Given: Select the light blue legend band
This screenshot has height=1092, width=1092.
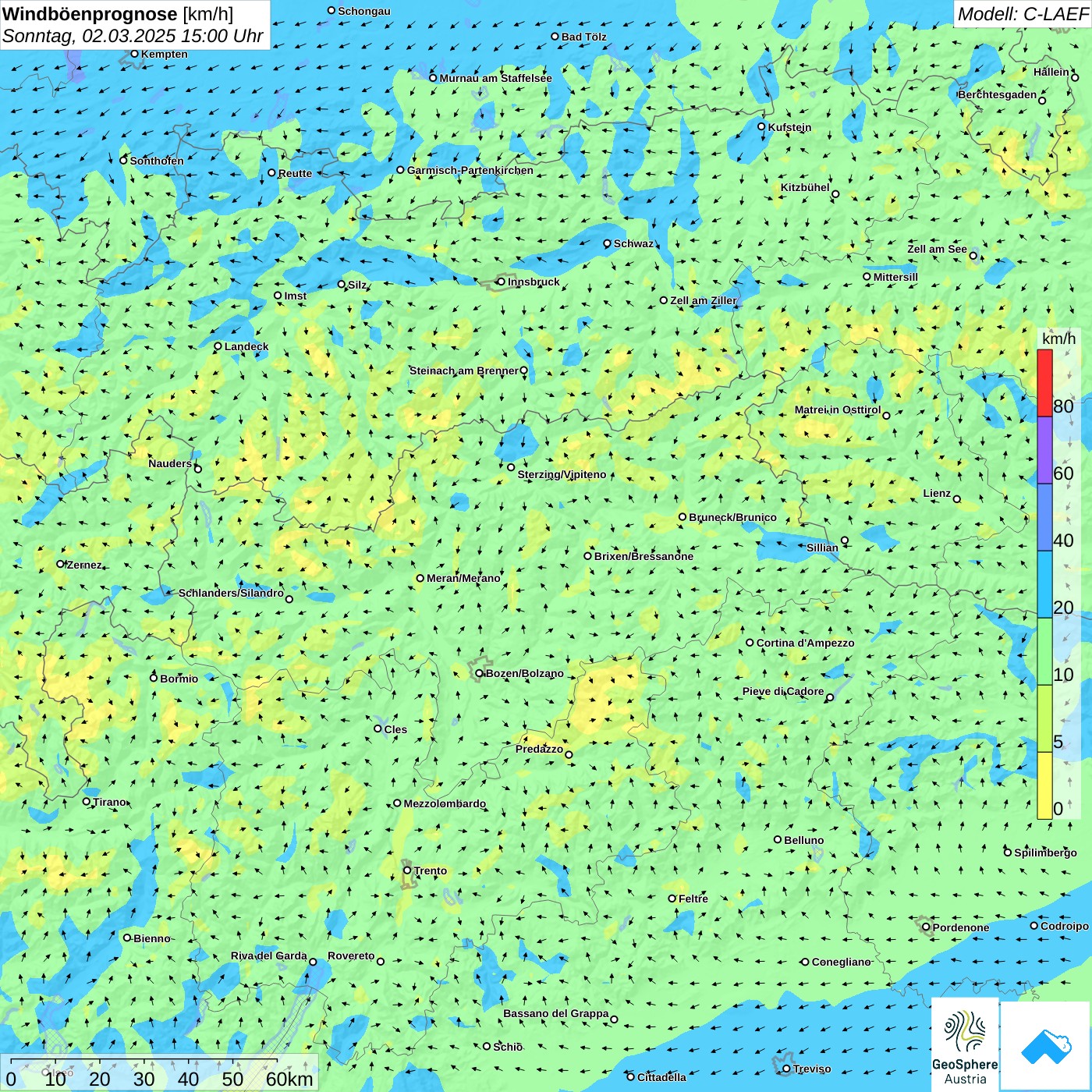Looking at the screenshot, I should 1044,585.
